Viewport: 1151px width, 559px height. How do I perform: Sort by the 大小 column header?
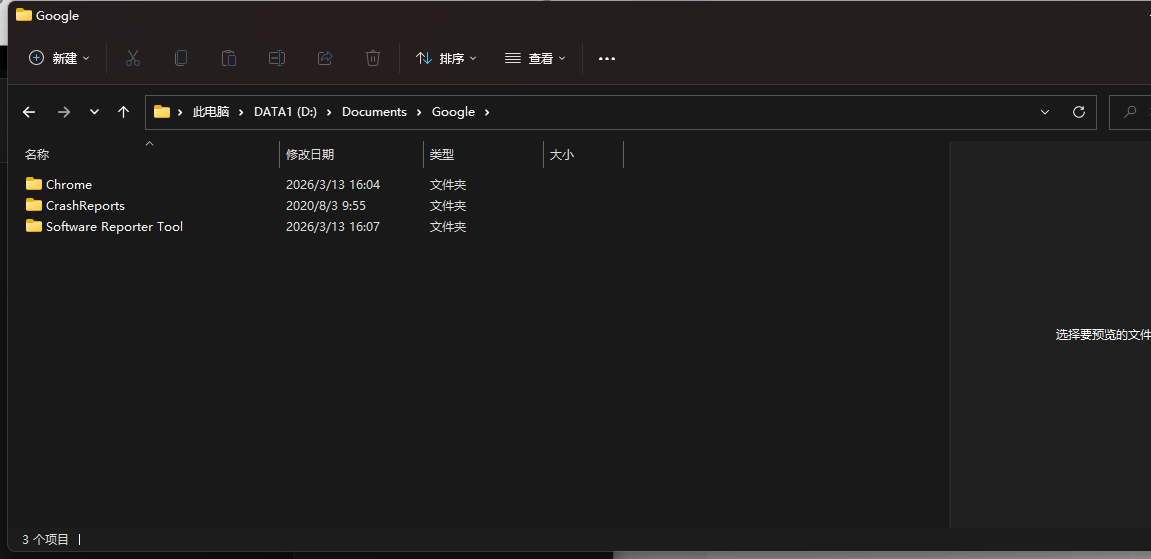562,155
